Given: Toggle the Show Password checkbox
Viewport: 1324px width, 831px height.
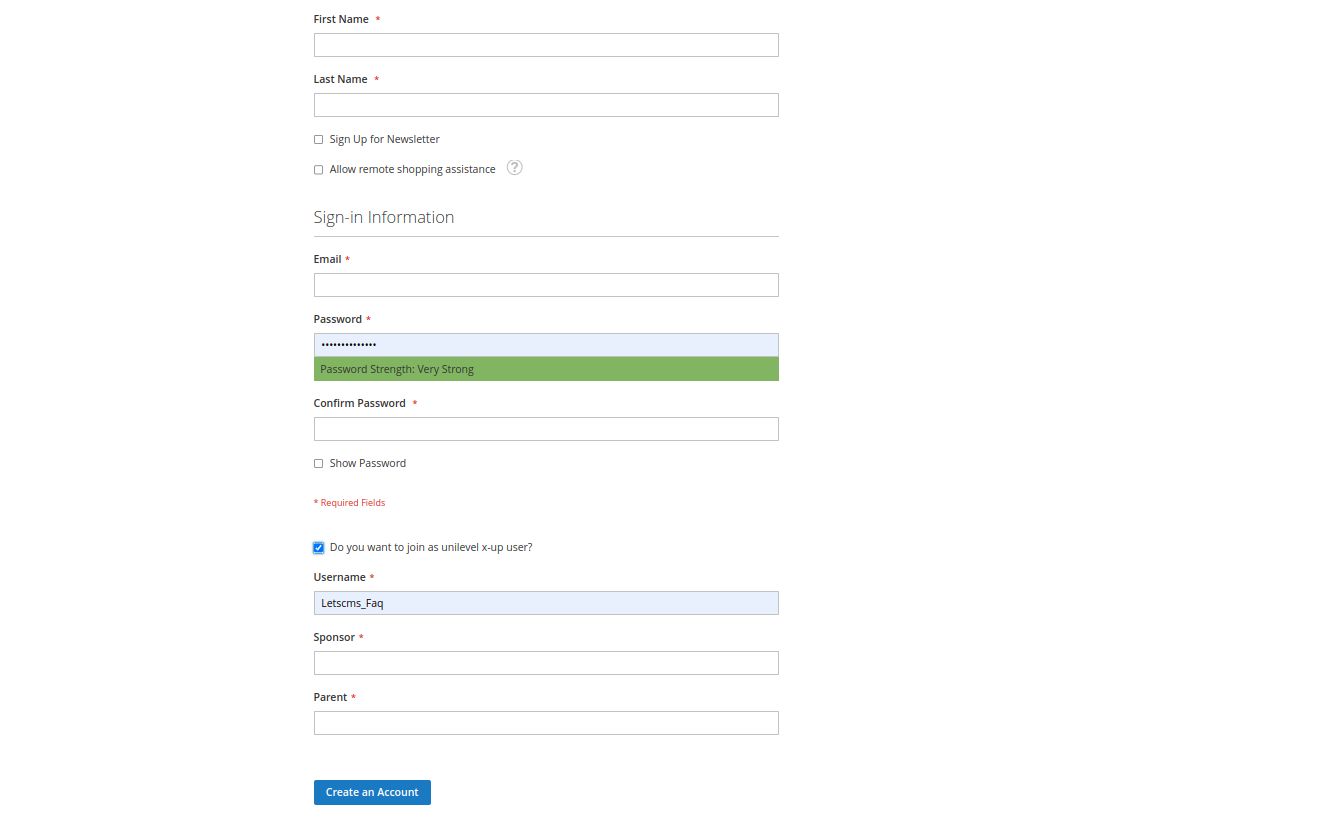Looking at the screenshot, I should (319, 464).
